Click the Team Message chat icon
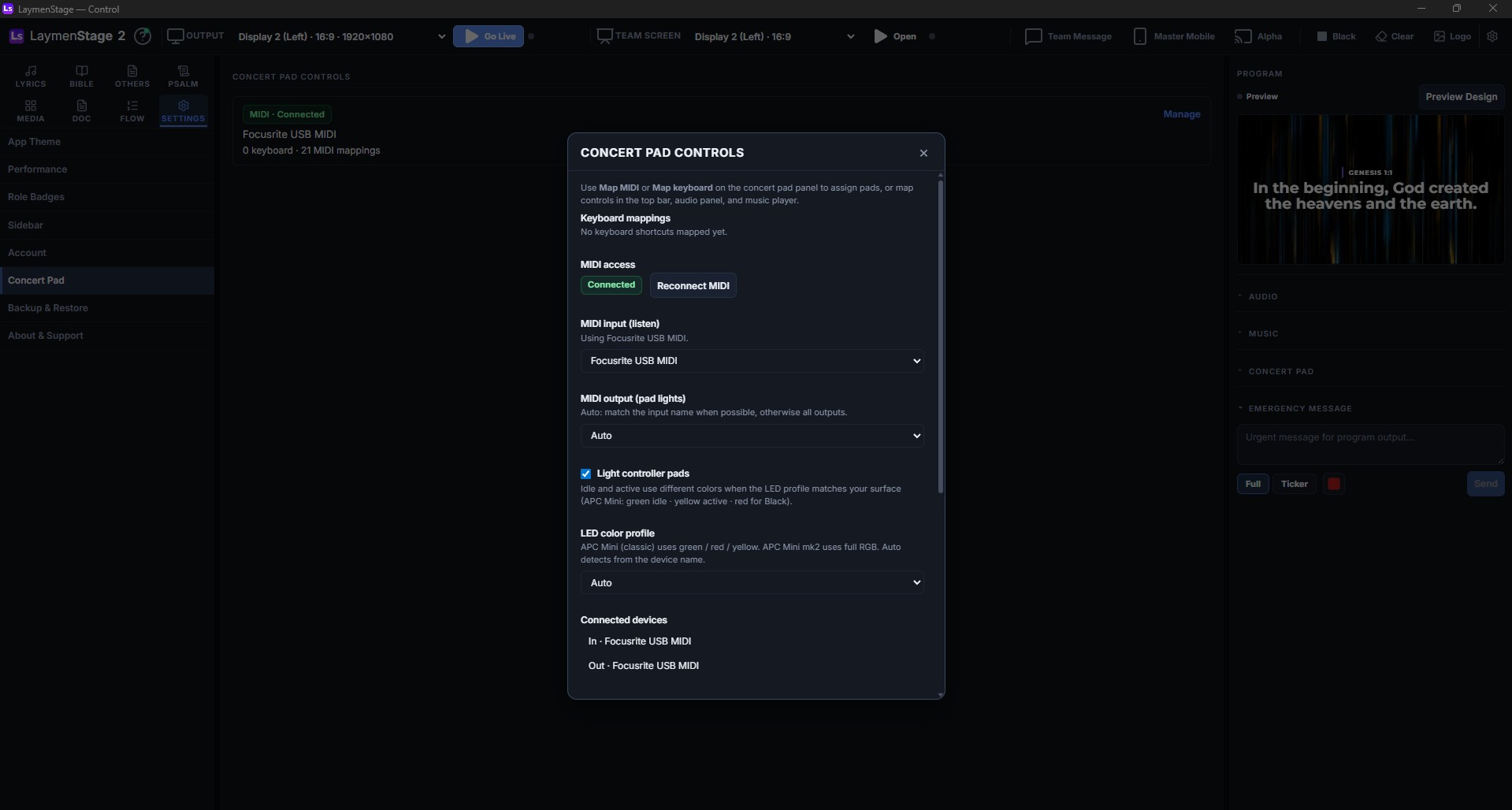 (x=1033, y=36)
